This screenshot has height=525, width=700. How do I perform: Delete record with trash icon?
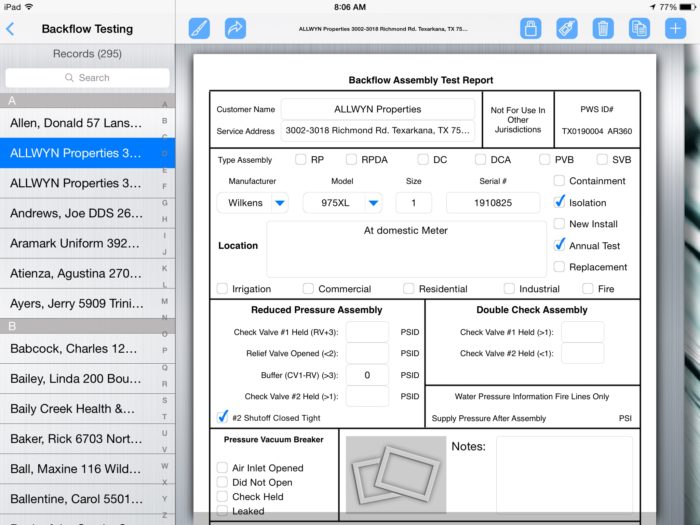click(x=603, y=29)
